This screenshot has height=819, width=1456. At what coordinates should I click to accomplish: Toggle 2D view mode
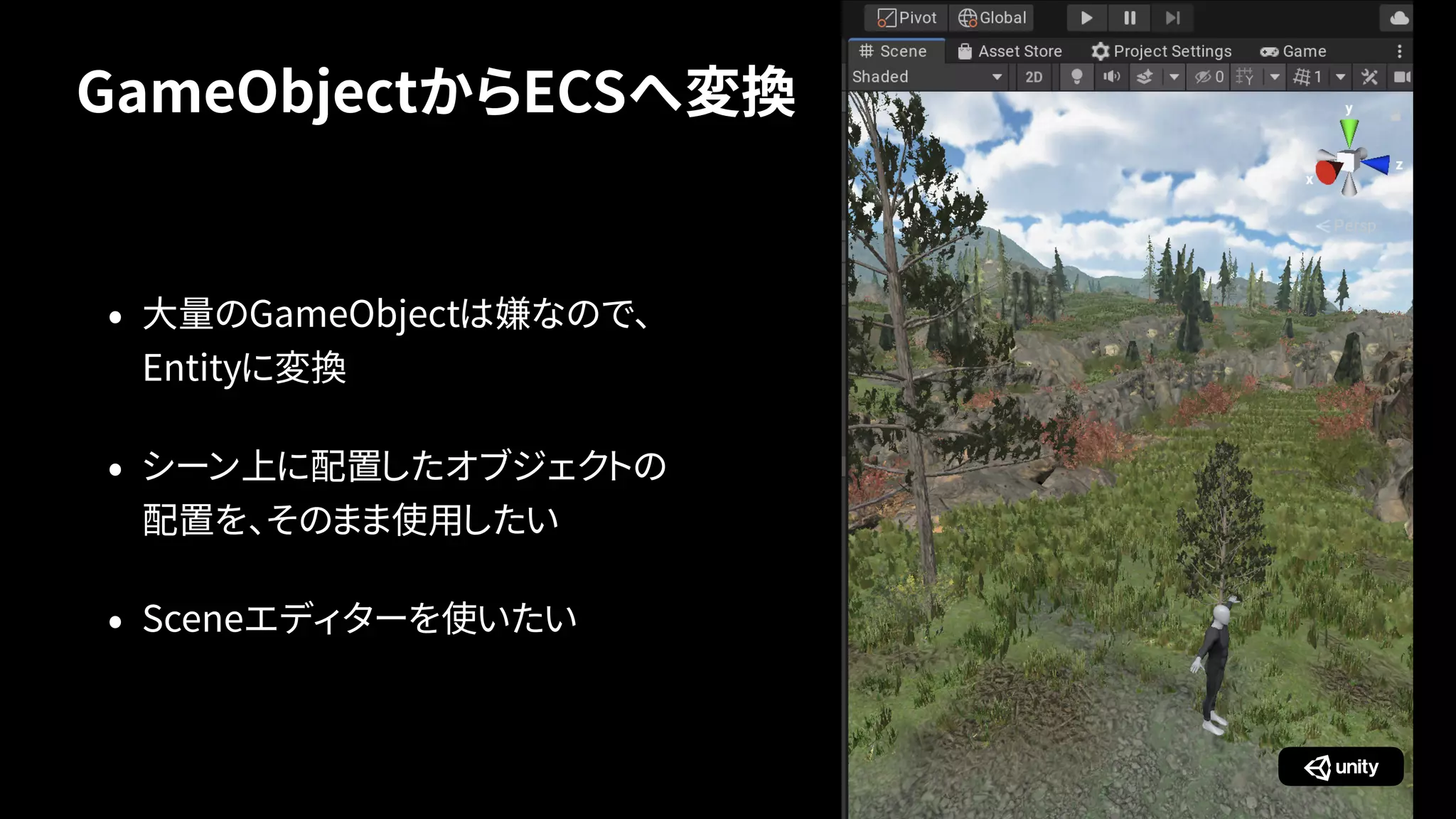click(x=1034, y=77)
